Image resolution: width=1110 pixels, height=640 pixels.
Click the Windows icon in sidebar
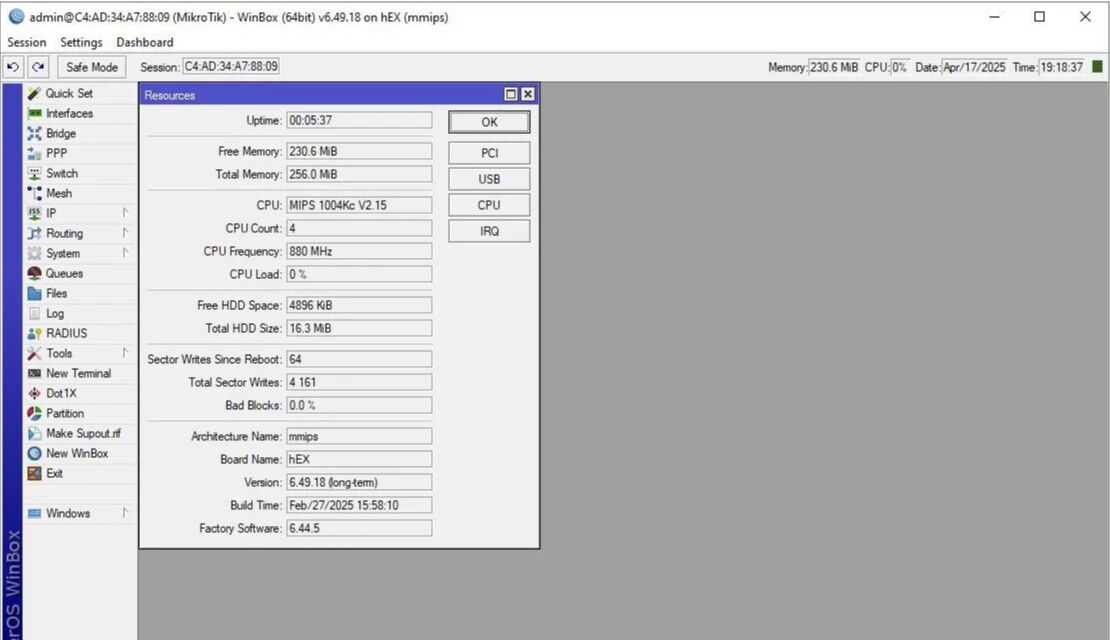pos(34,513)
